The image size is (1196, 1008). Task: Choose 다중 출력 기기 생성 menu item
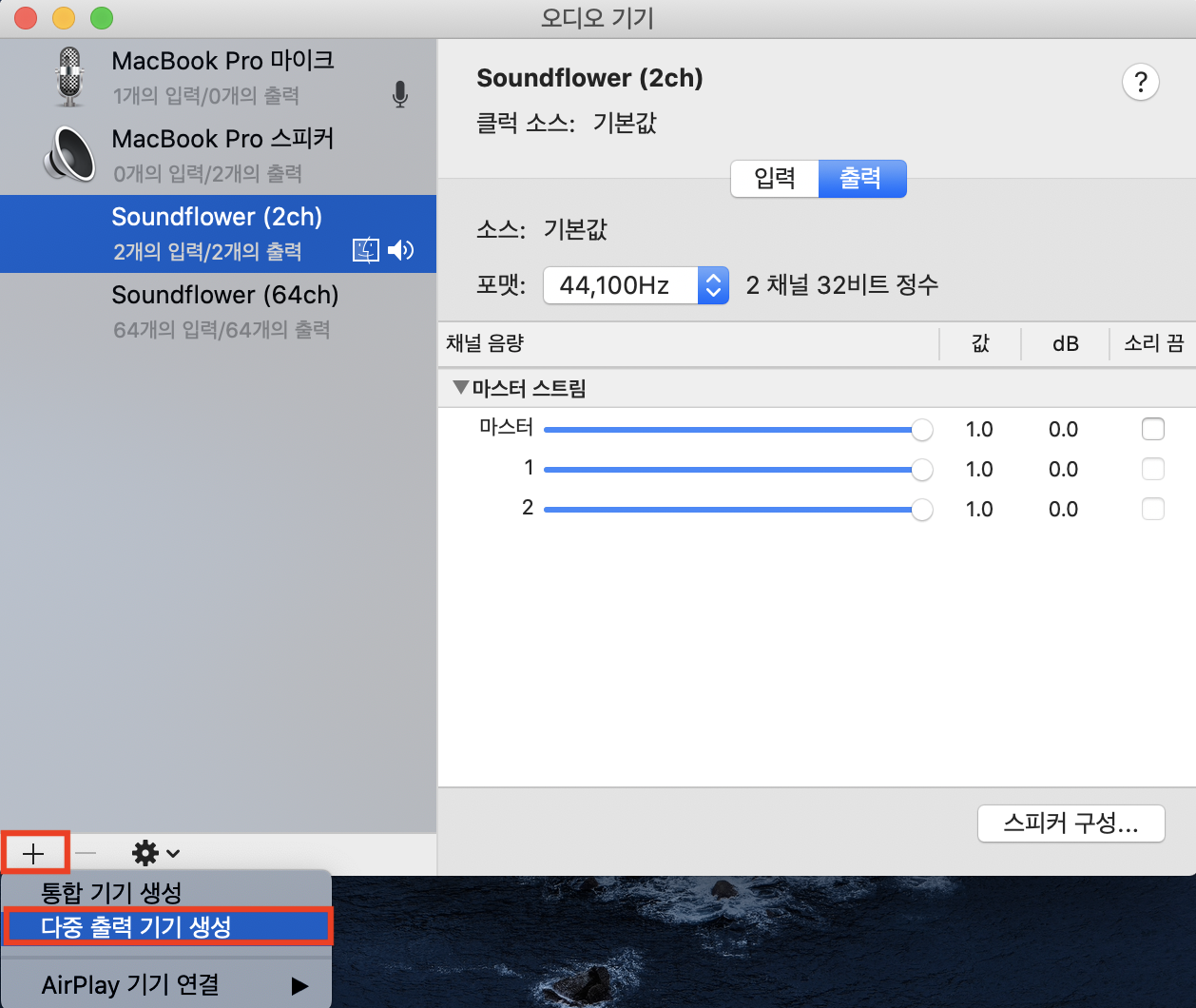[x=168, y=926]
